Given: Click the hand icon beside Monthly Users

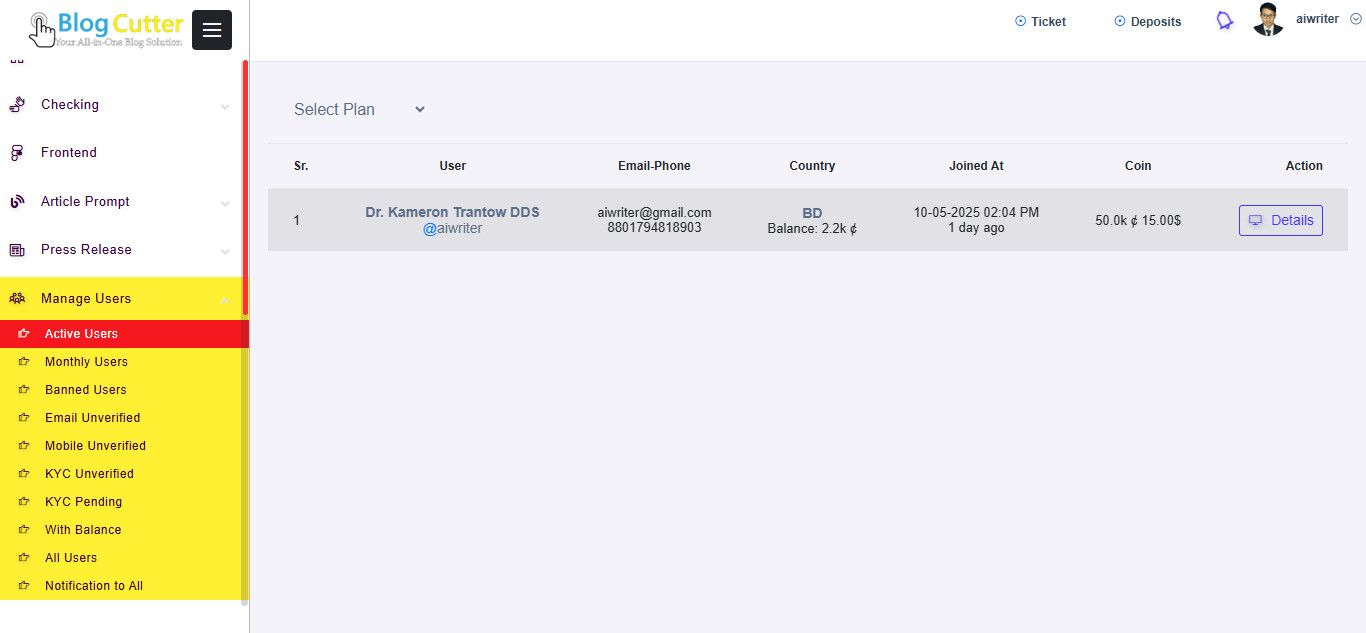Looking at the screenshot, I should pos(24,362).
